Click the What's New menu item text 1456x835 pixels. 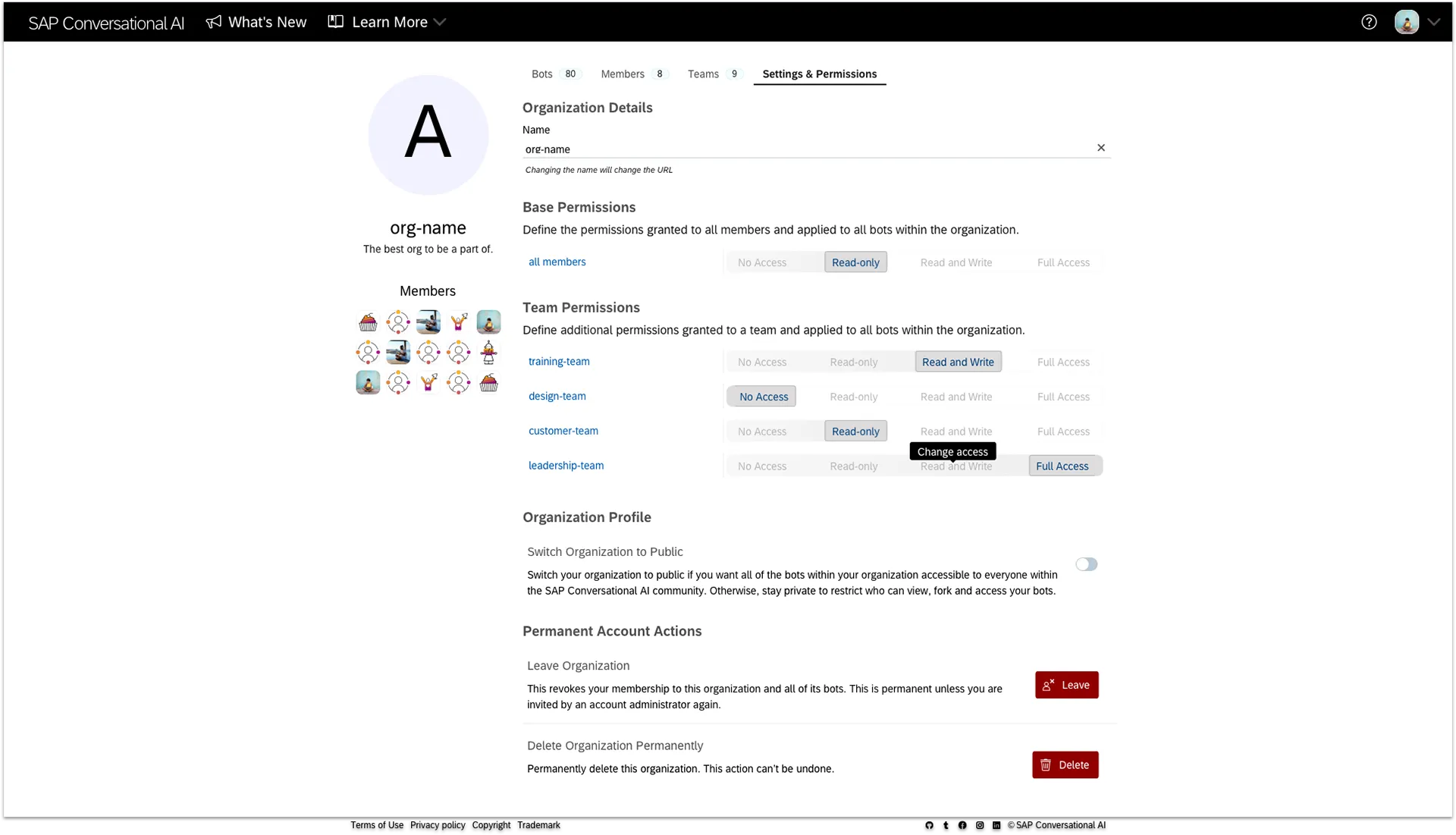pos(267,22)
